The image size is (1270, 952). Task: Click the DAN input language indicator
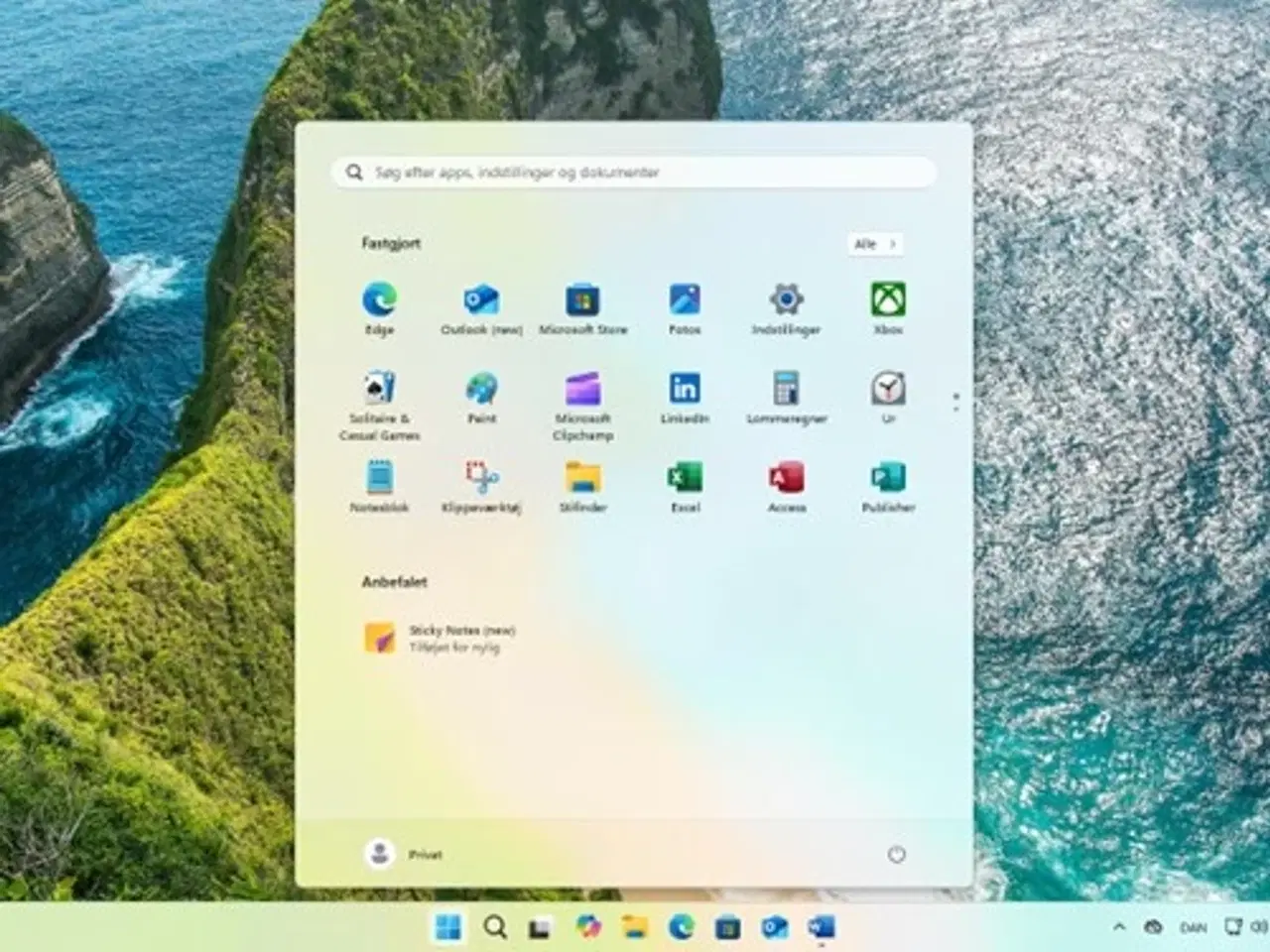pos(1194,927)
